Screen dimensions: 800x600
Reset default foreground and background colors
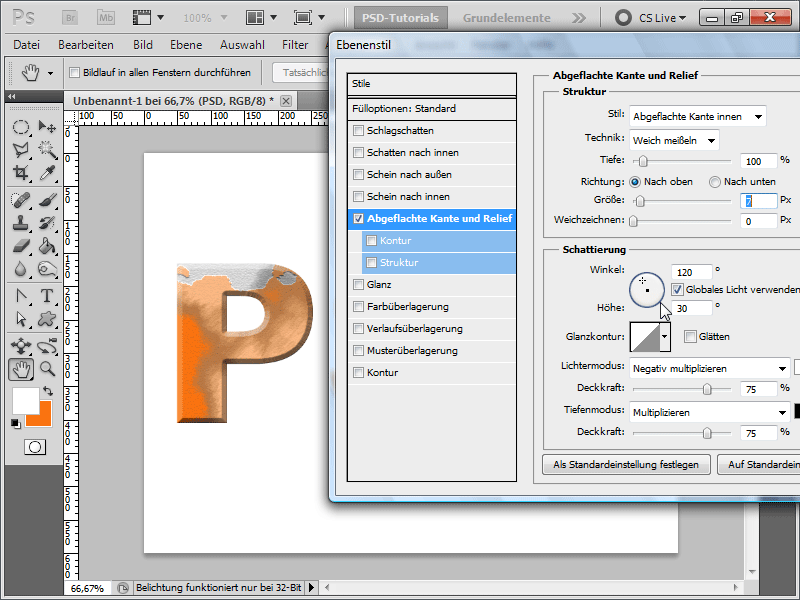coord(15,423)
